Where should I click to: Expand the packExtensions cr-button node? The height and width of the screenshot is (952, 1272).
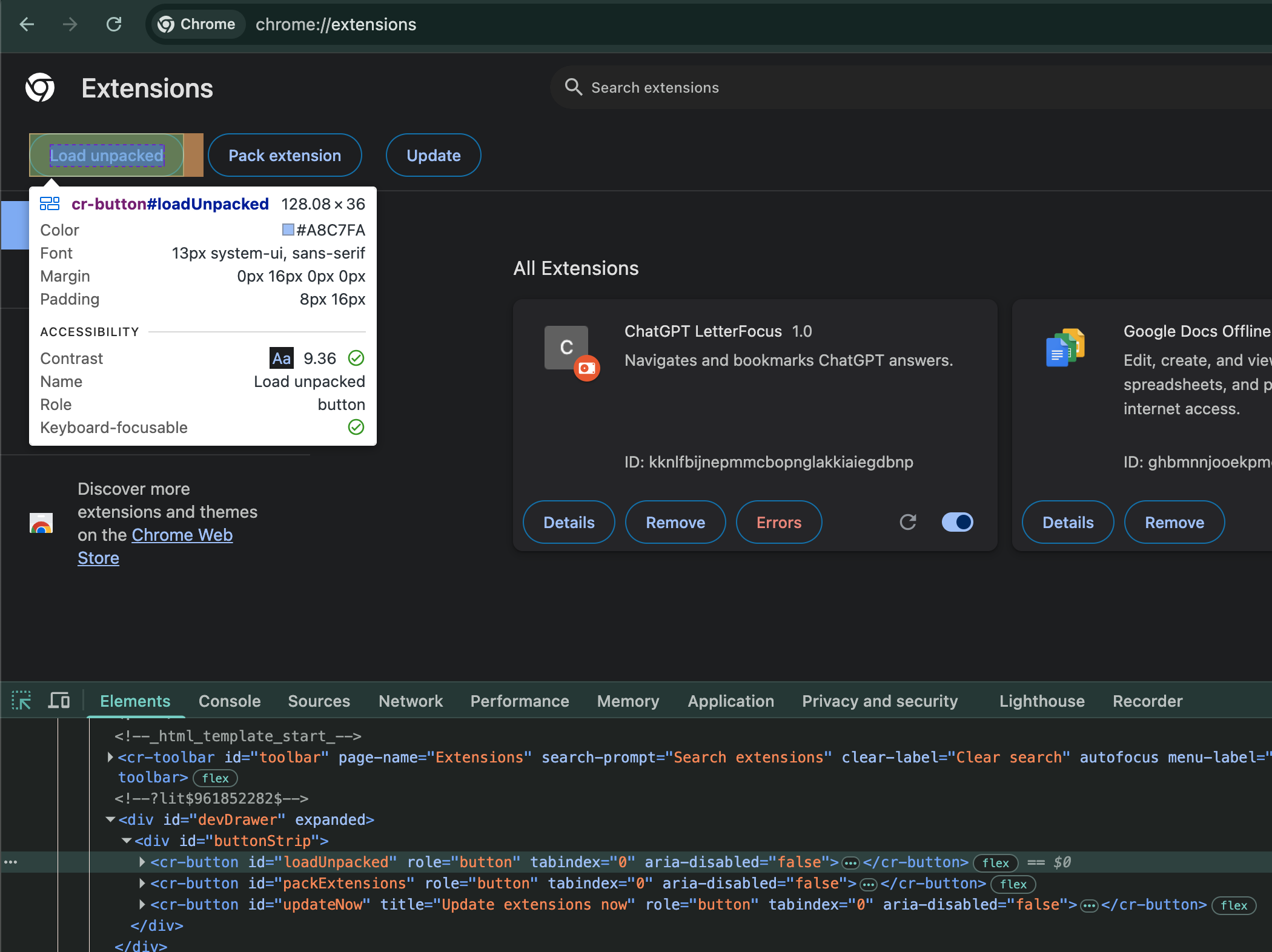click(142, 883)
